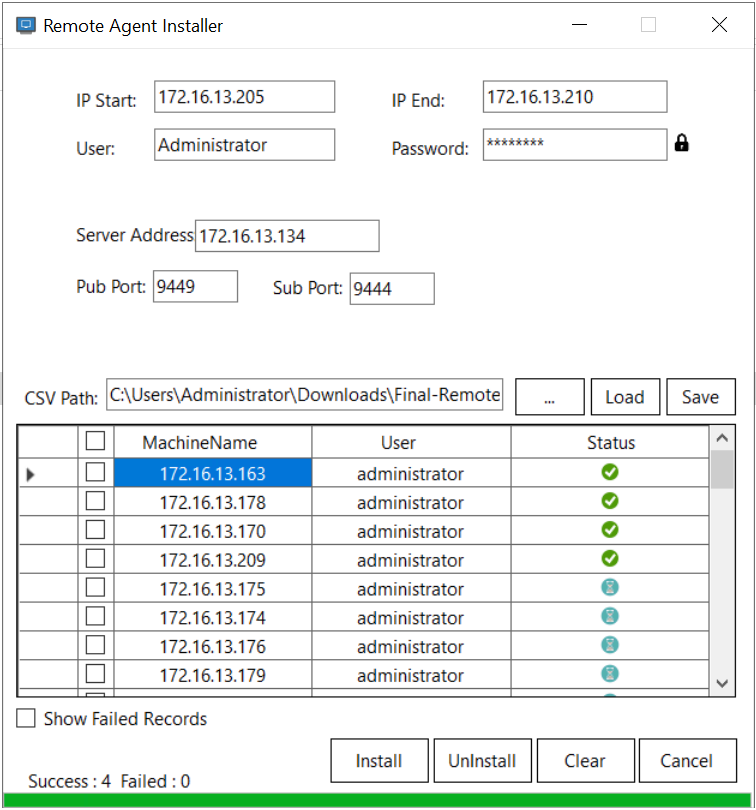Image resolution: width=756 pixels, height=810 pixels.
Task: Click the Install button
Action: 379,760
